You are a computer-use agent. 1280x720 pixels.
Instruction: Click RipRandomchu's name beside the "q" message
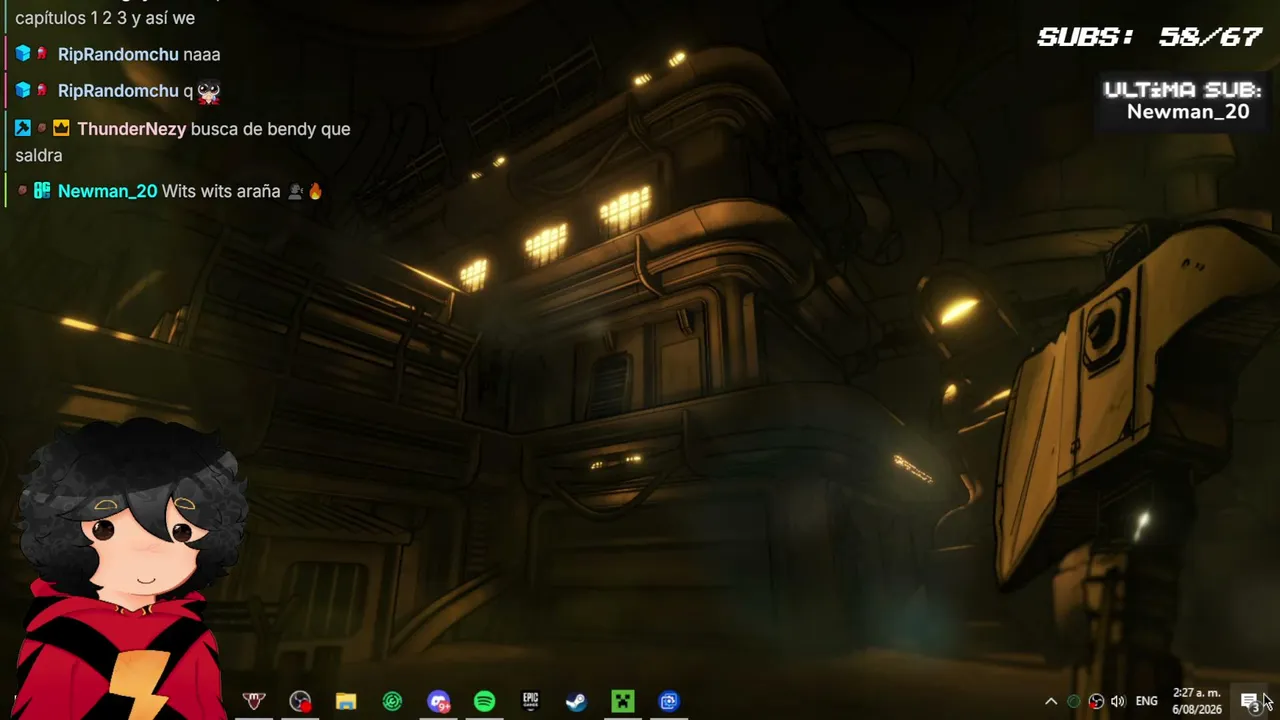[118, 91]
